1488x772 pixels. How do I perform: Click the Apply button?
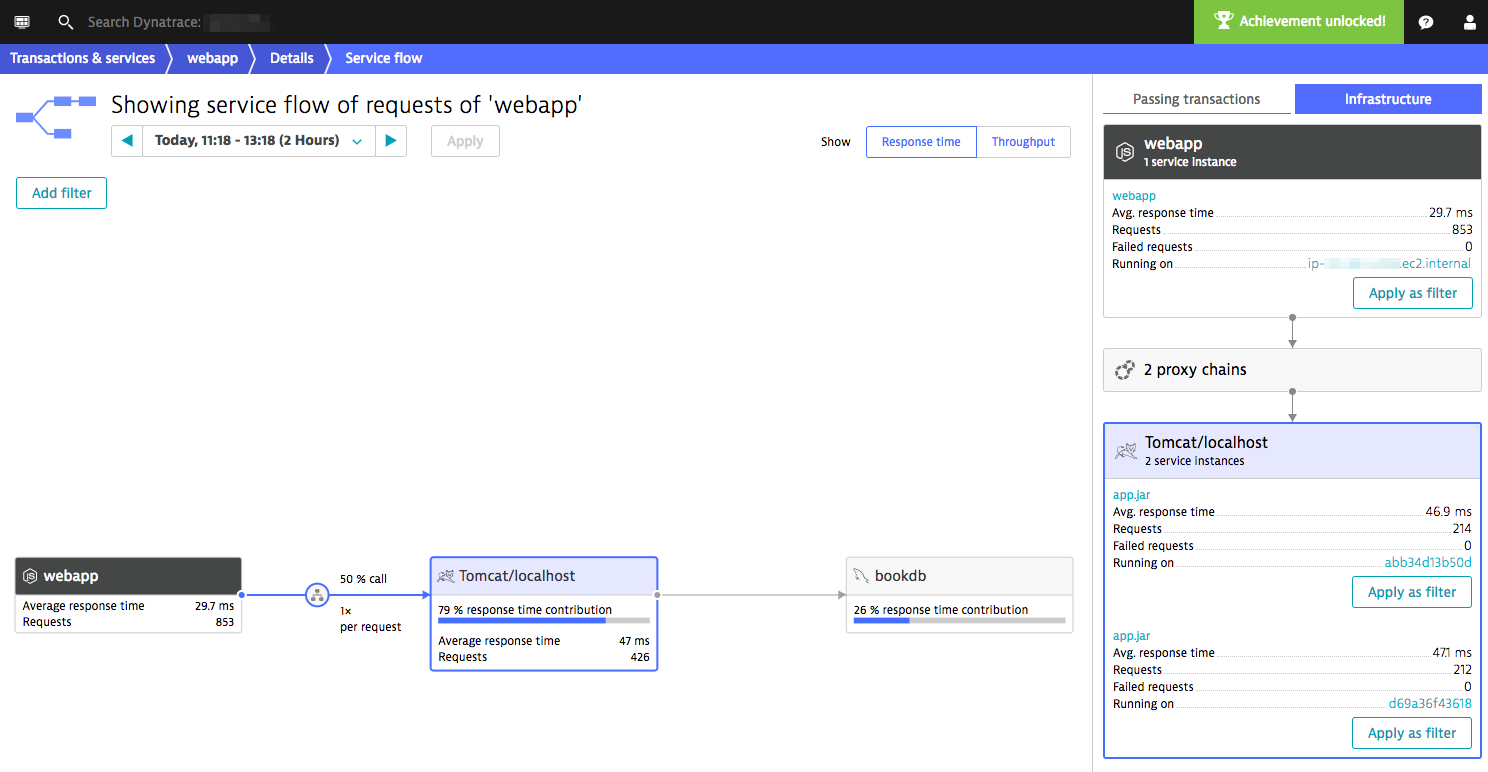[x=465, y=141]
